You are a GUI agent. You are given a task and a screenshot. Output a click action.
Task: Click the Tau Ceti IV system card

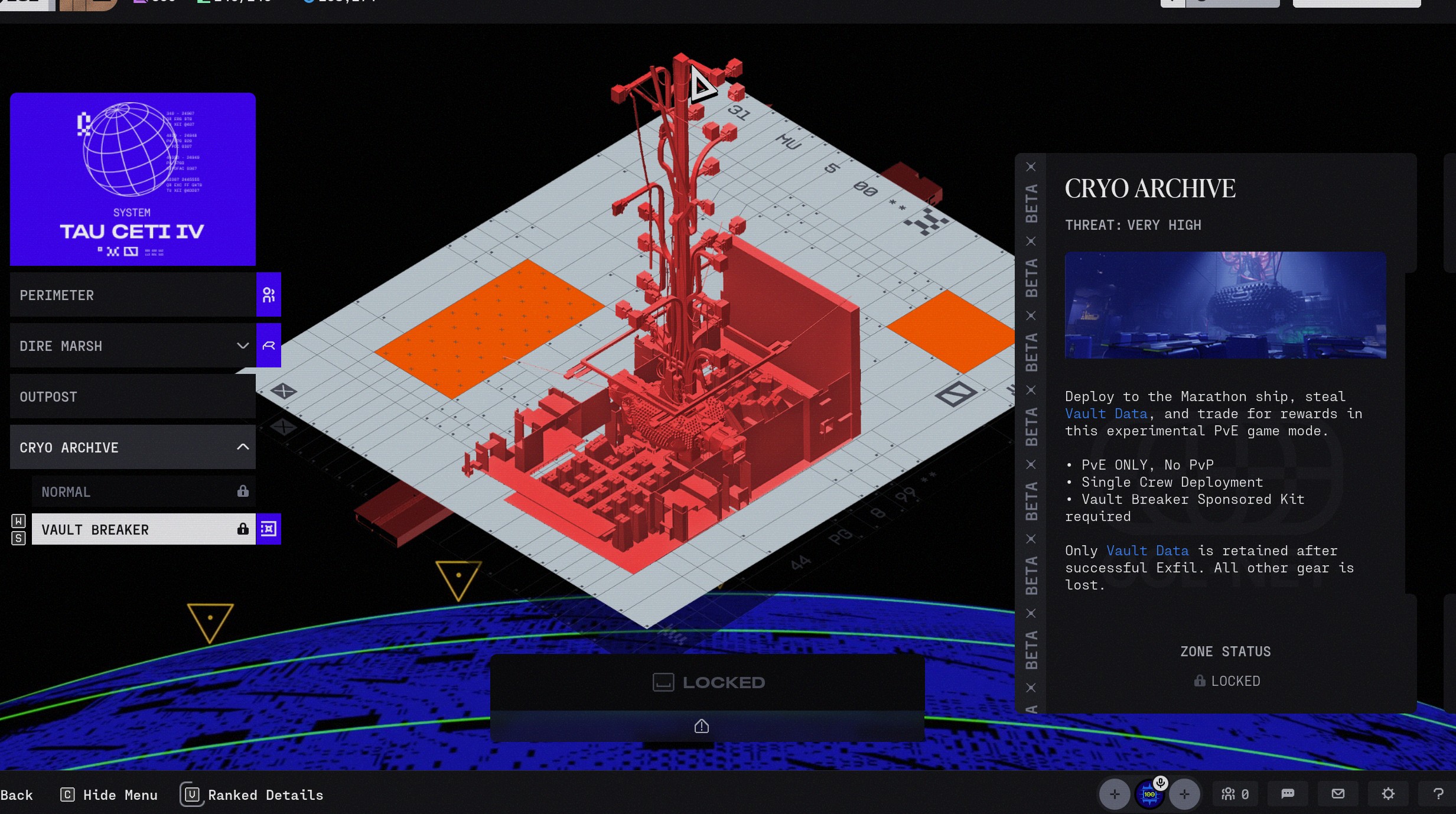pyautogui.click(x=133, y=179)
